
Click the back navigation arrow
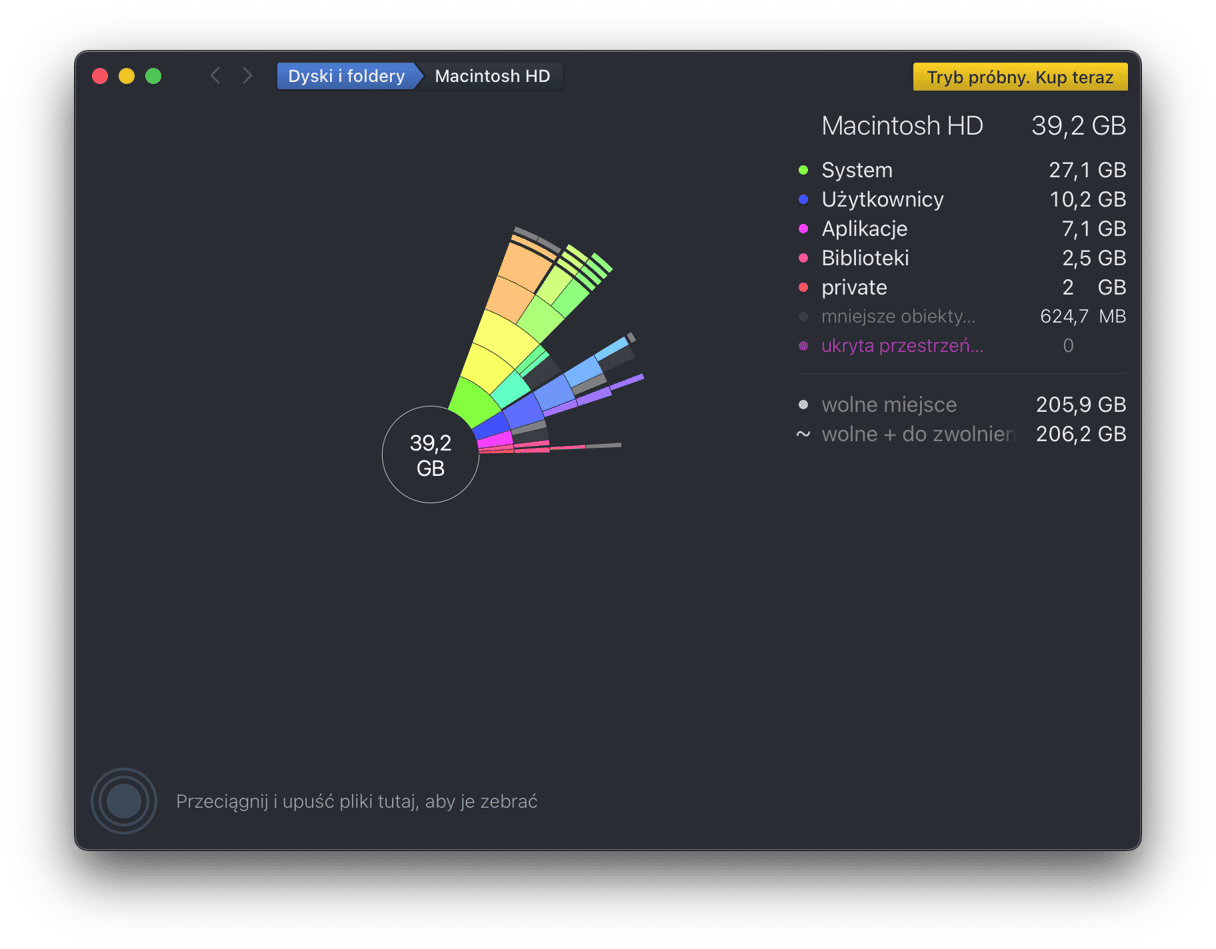(215, 76)
